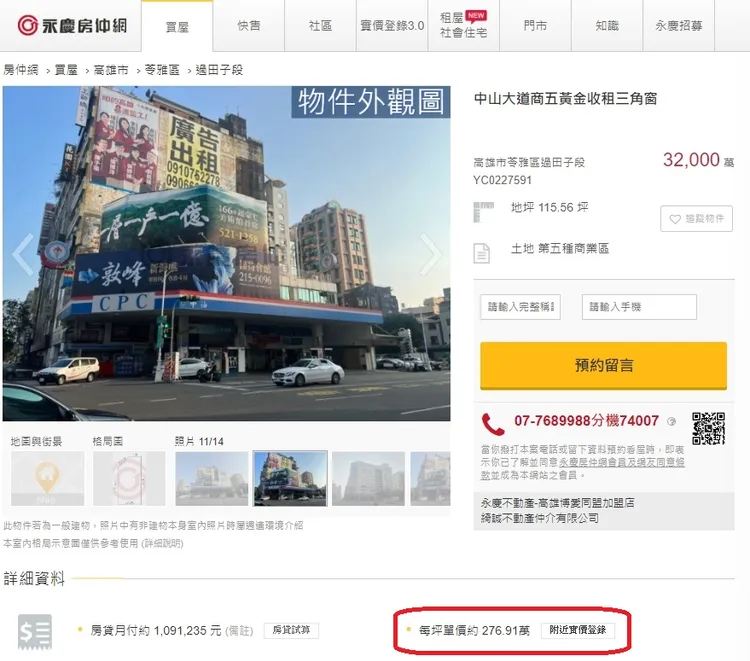Open the 永慶房仲網 logo homepage
The width and height of the screenshot is (750, 661).
click(x=73, y=25)
